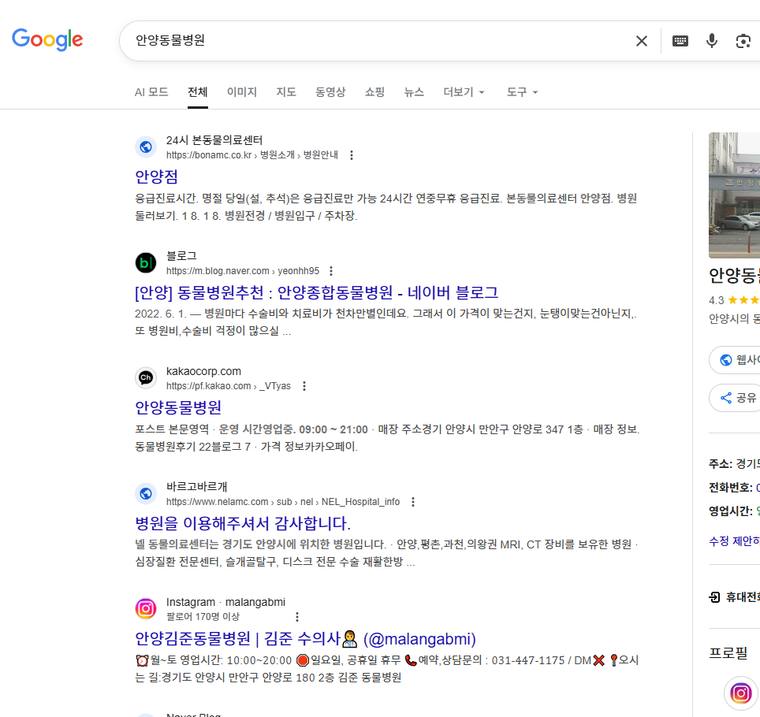Open the 지도 tab
This screenshot has height=717, width=760.
pyautogui.click(x=286, y=92)
